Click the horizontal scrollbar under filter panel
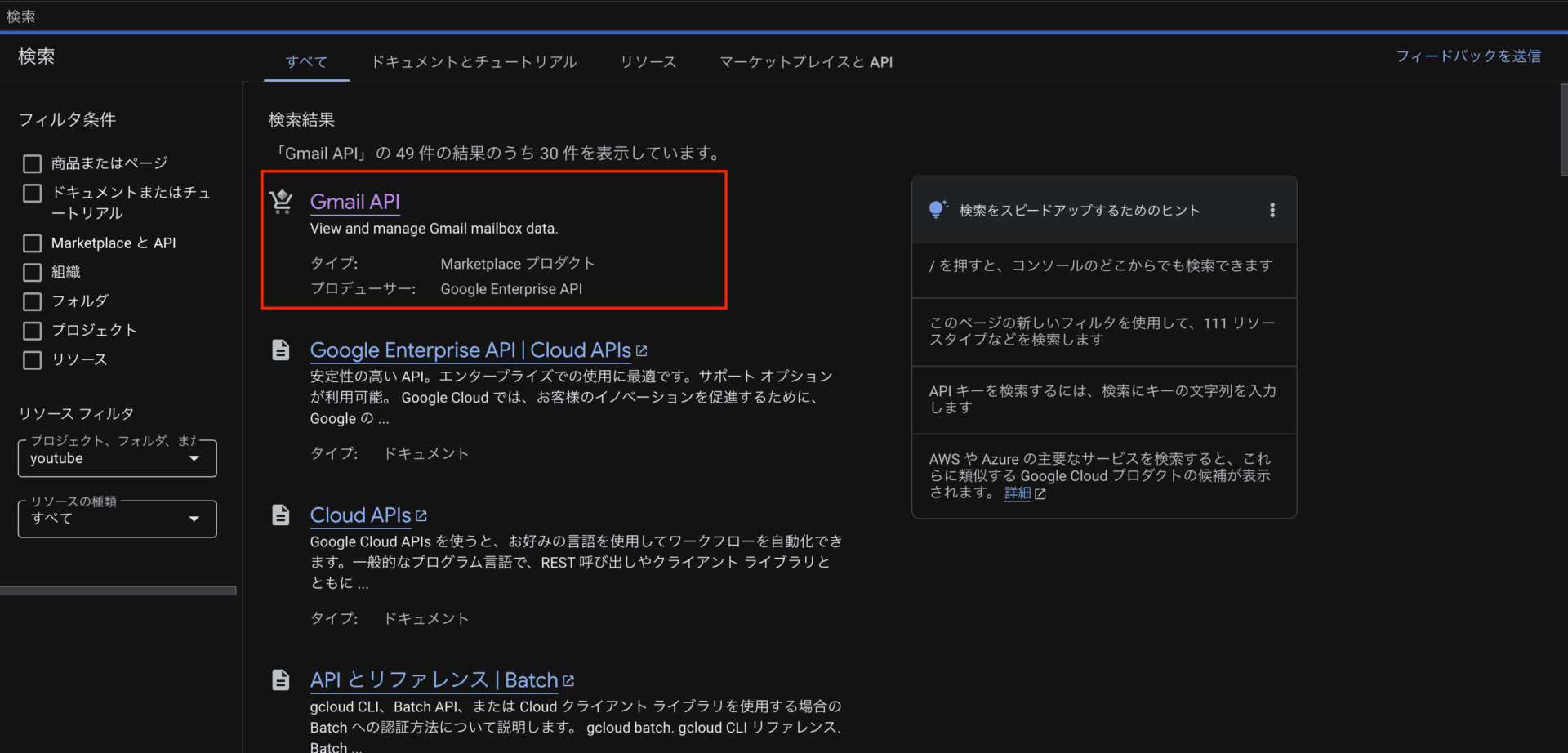This screenshot has height=753, width=1568. [x=118, y=590]
